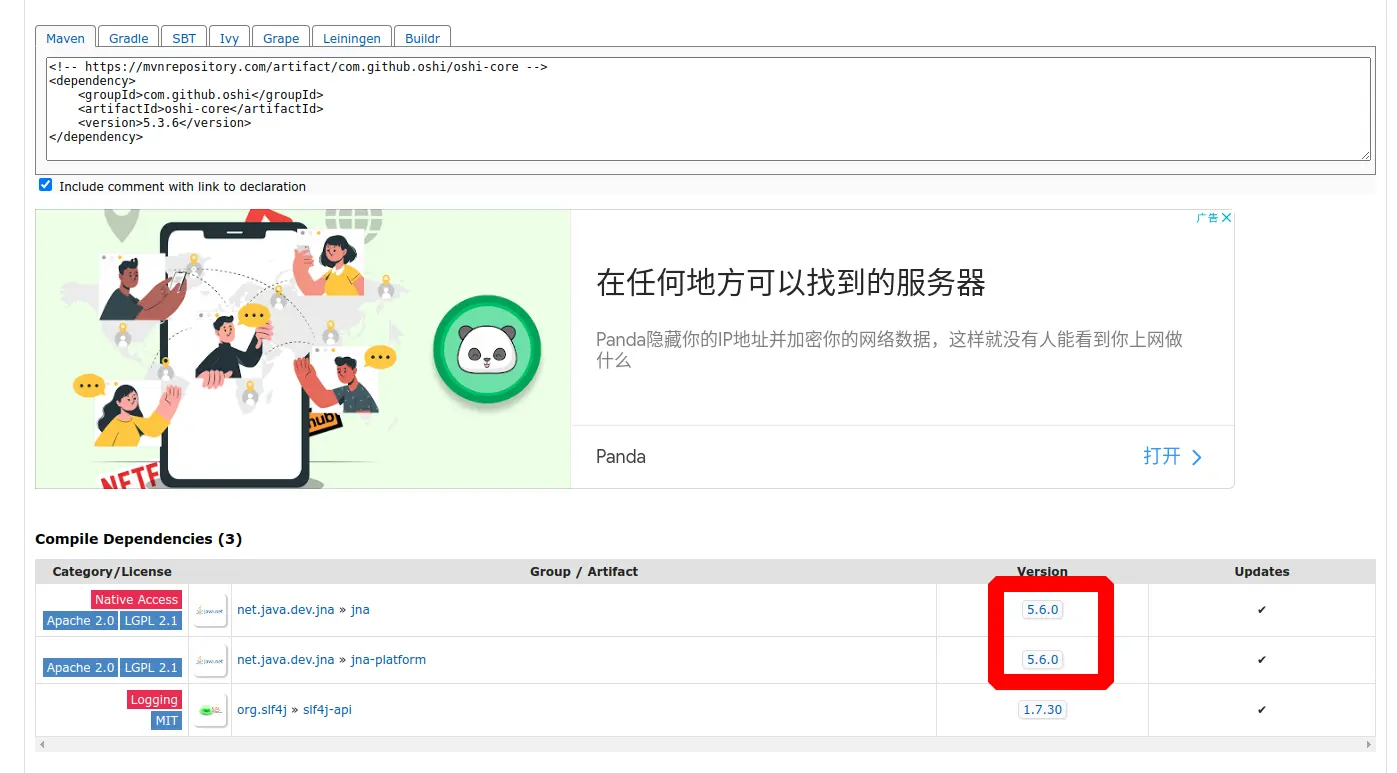The height and width of the screenshot is (773, 1397).
Task: Click the phone illustration ad image
Action: click(x=303, y=349)
